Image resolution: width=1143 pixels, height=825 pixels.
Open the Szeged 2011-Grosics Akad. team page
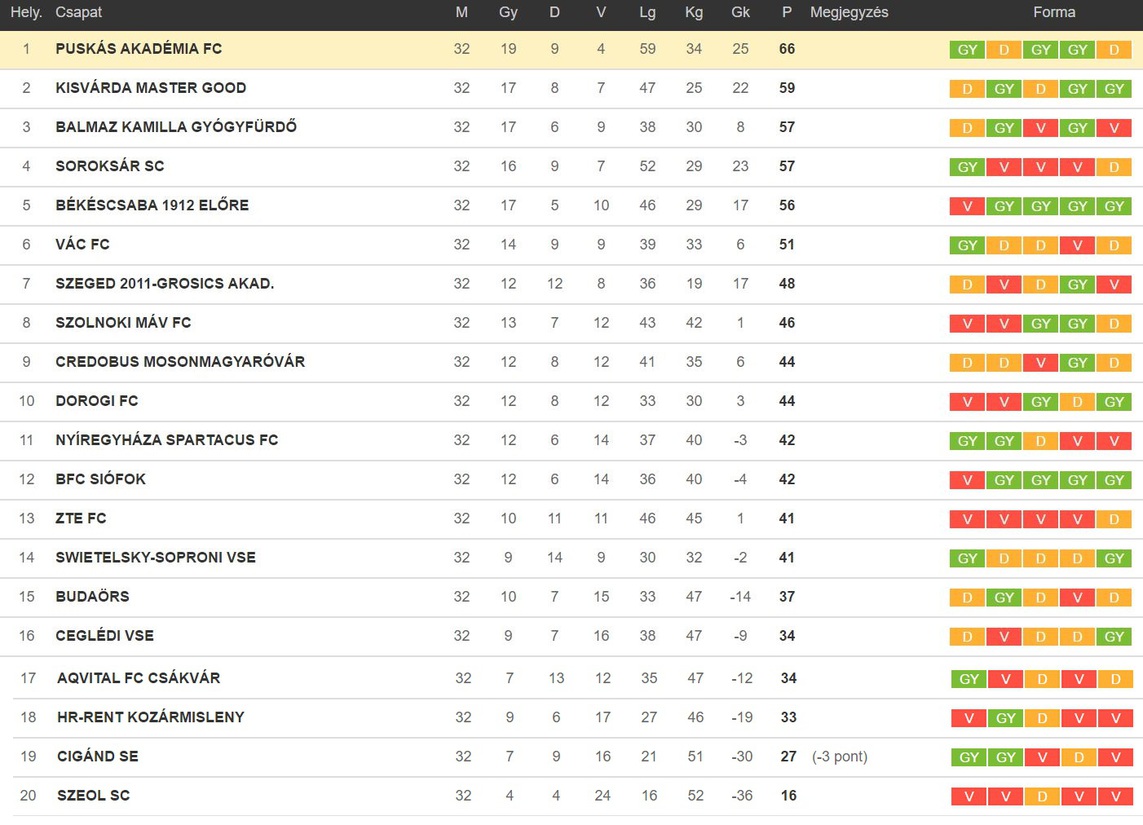[x=165, y=284]
